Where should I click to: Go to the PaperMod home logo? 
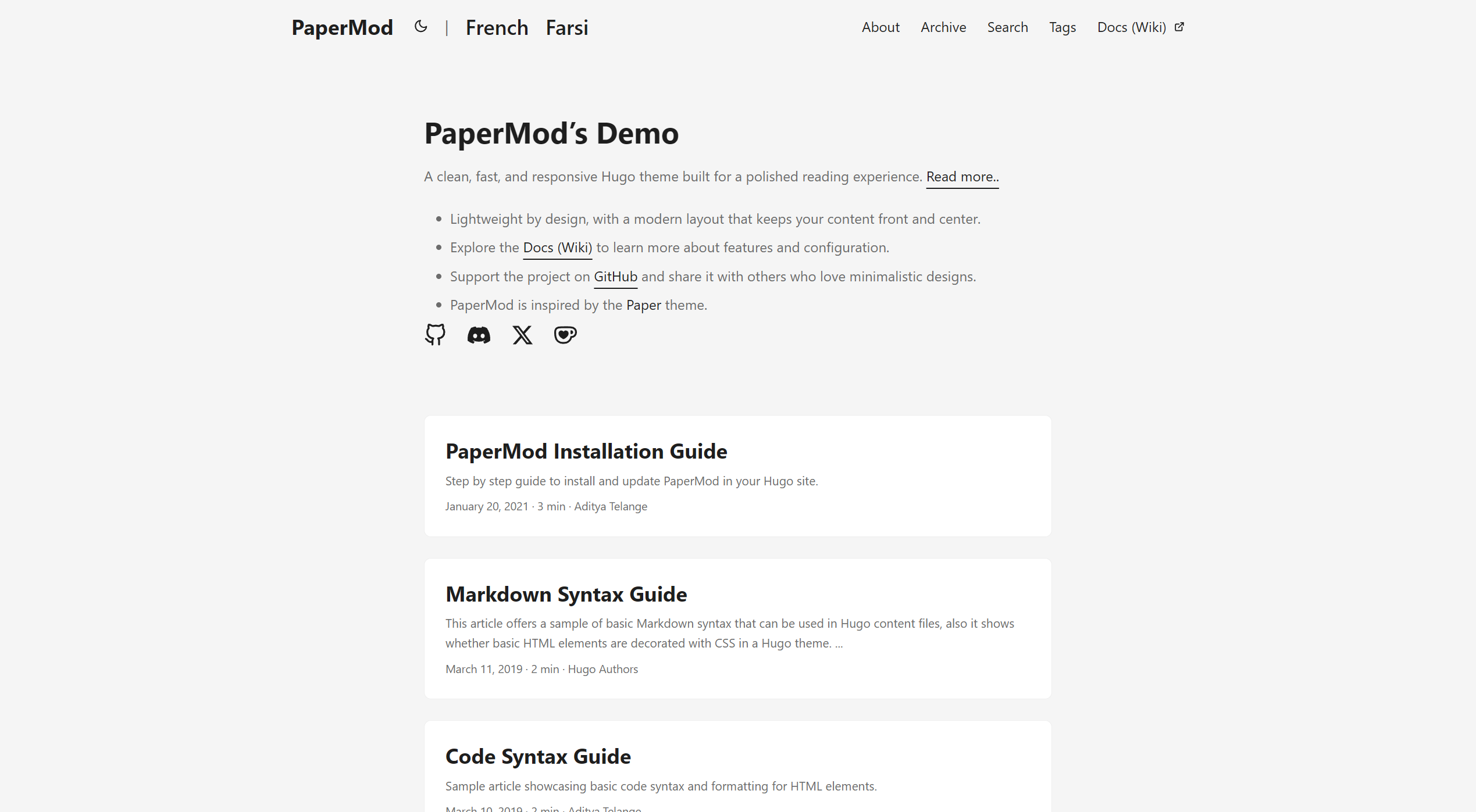[x=342, y=27]
